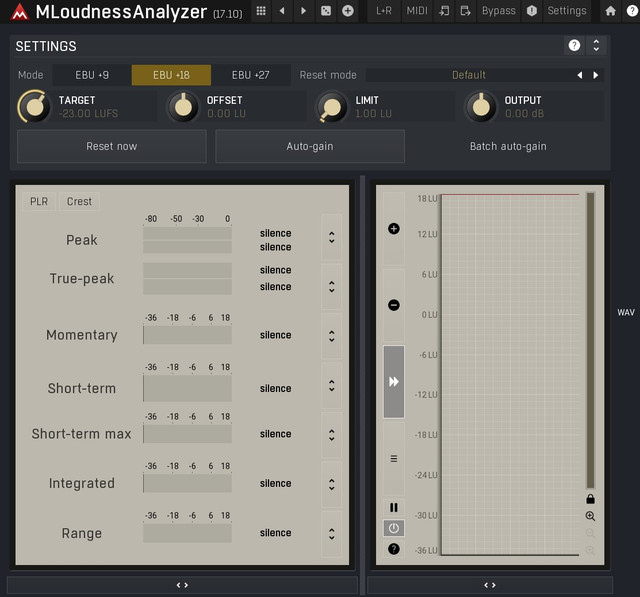Click the add preset plus icon
Image resolution: width=640 pixels, height=597 pixels.
[348, 11]
